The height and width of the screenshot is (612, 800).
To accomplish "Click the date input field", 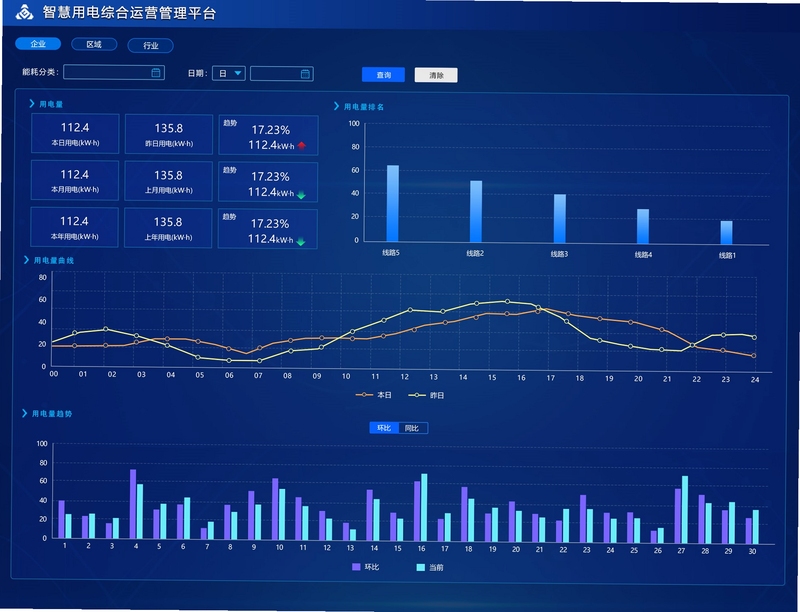I will [282, 74].
